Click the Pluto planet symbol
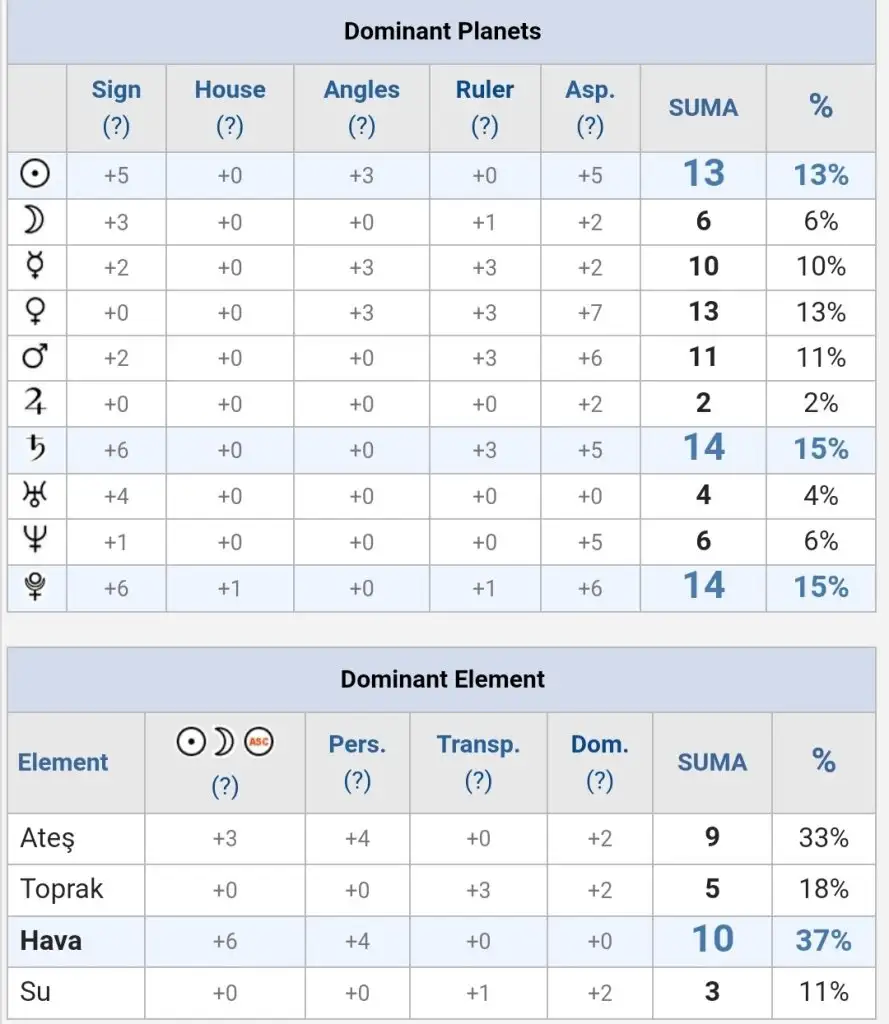 click(35, 587)
